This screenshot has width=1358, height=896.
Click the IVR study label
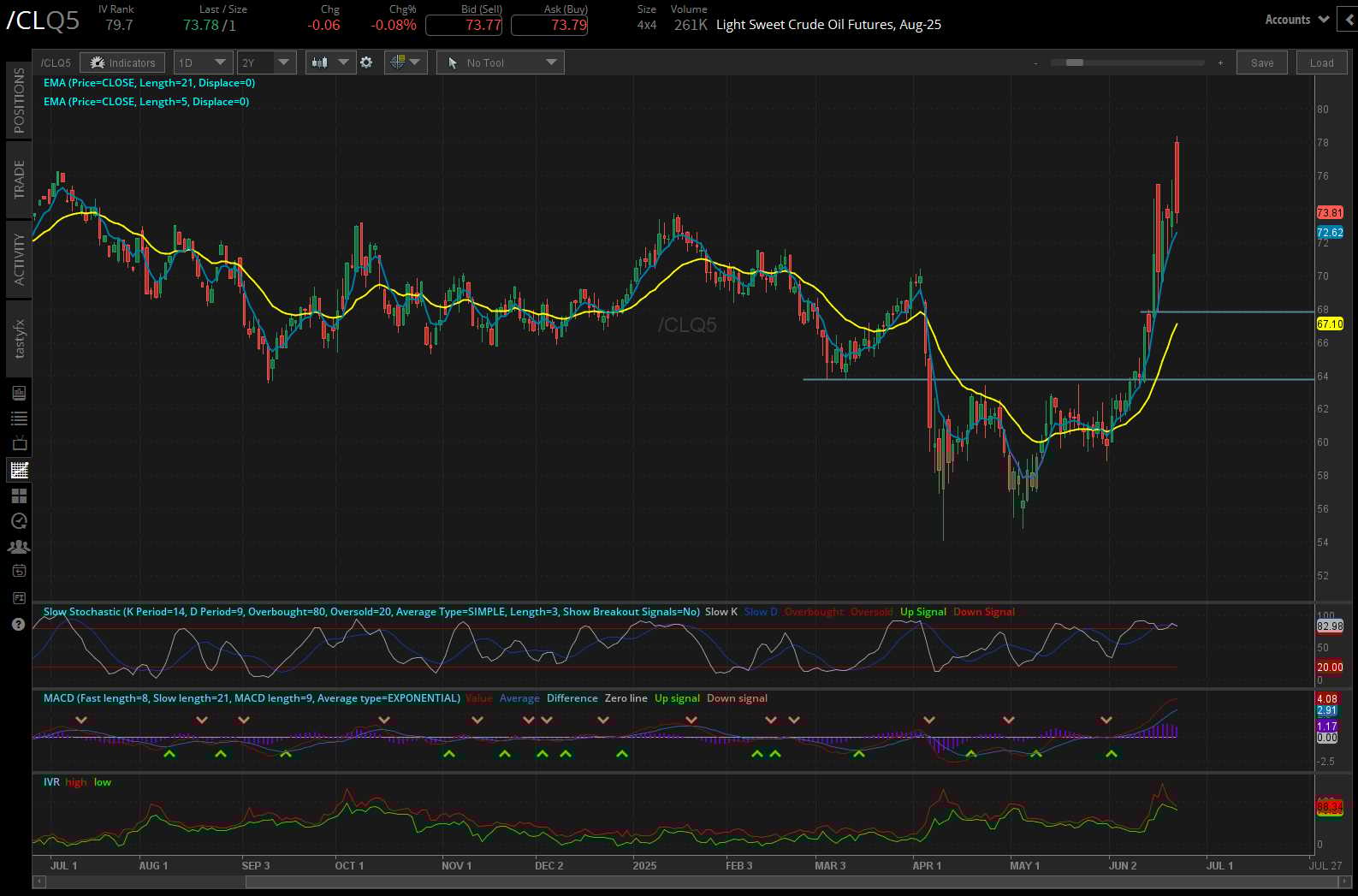tap(51, 782)
